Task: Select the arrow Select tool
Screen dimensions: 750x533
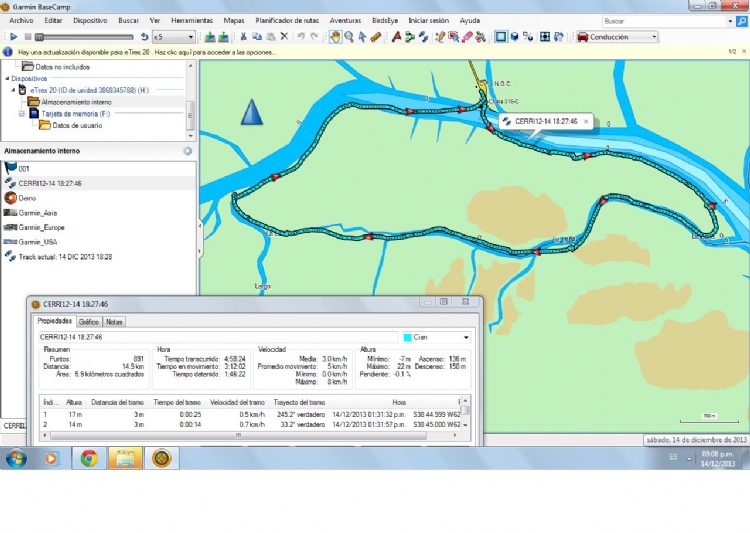Action: click(x=363, y=37)
